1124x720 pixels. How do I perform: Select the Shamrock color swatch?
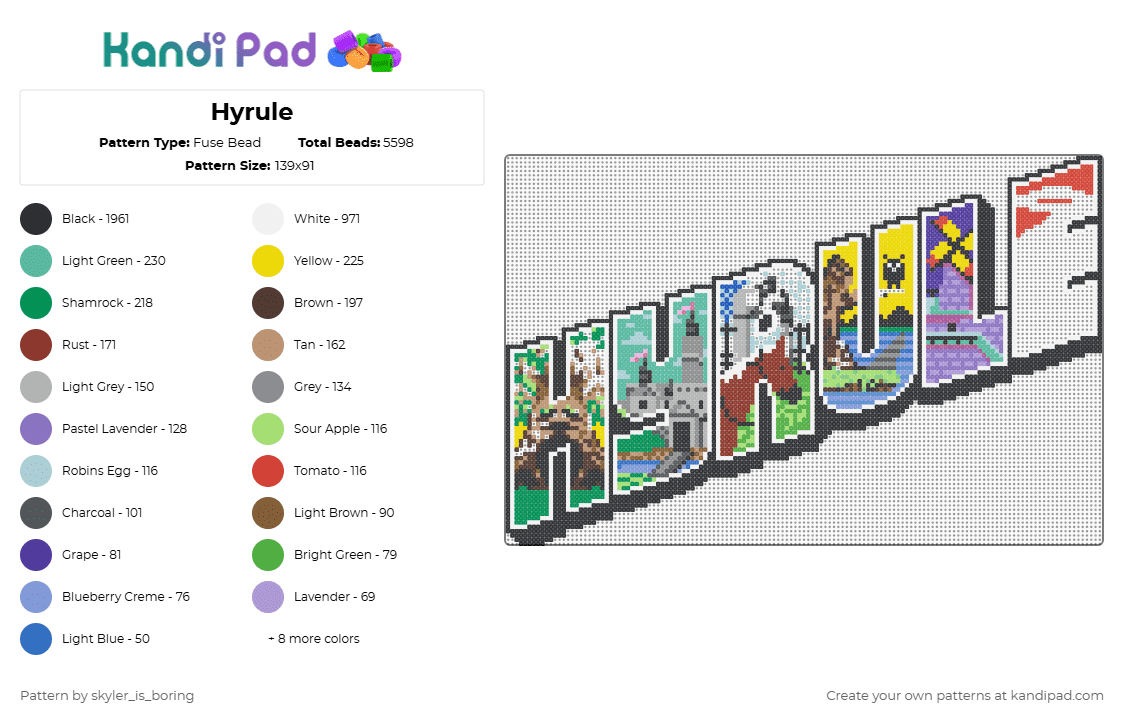36,303
